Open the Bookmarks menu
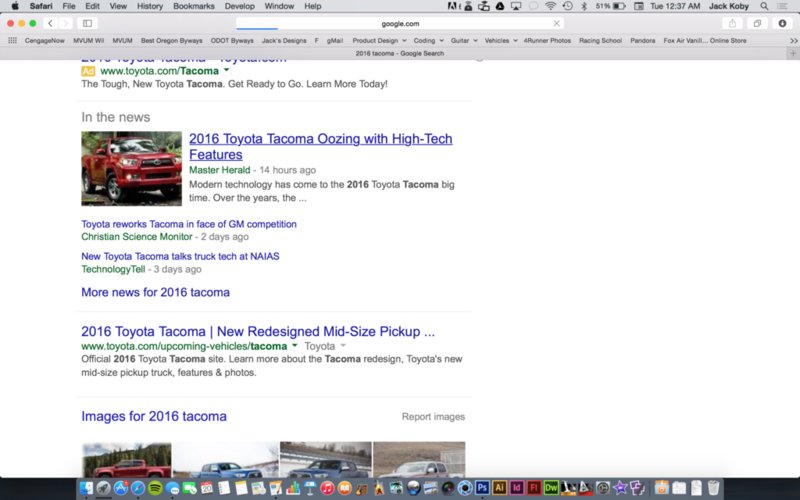This screenshot has width=800, height=500. tap(194, 6)
